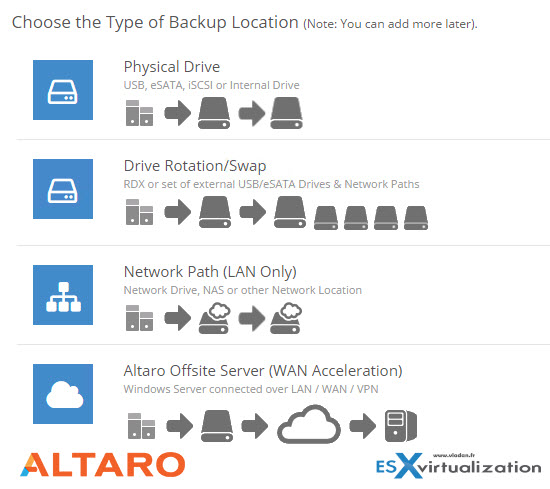Select the Physical Drive blue tile icon
The height and width of the screenshot is (489, 550).
63,90
